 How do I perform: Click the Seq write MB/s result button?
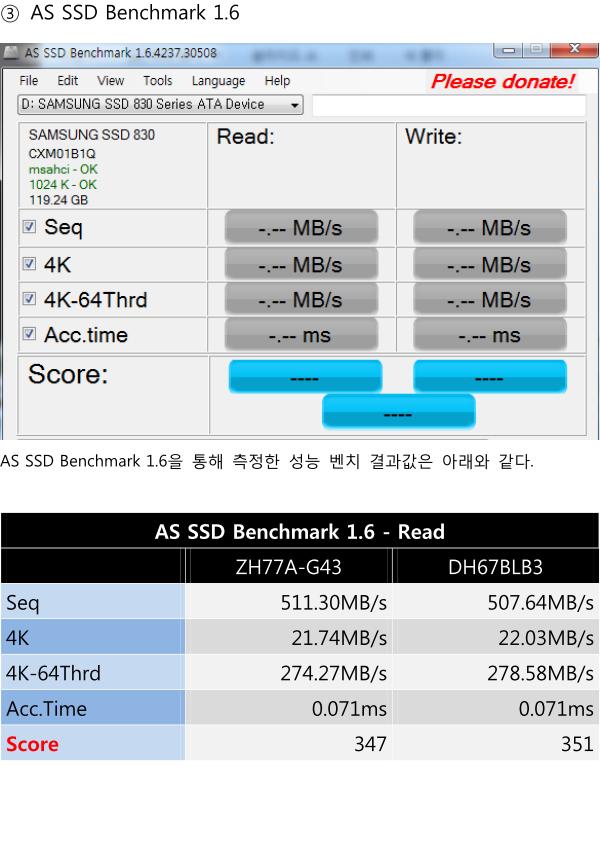(x=490, y=227)
